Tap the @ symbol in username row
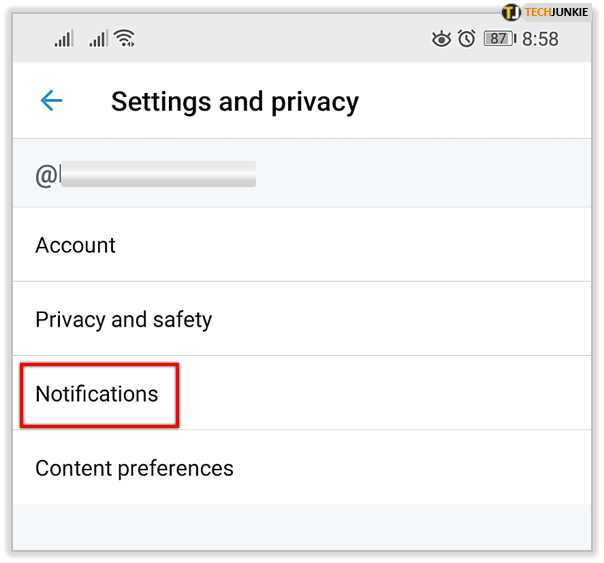The image size is (604, 563). tap(45, 175)
